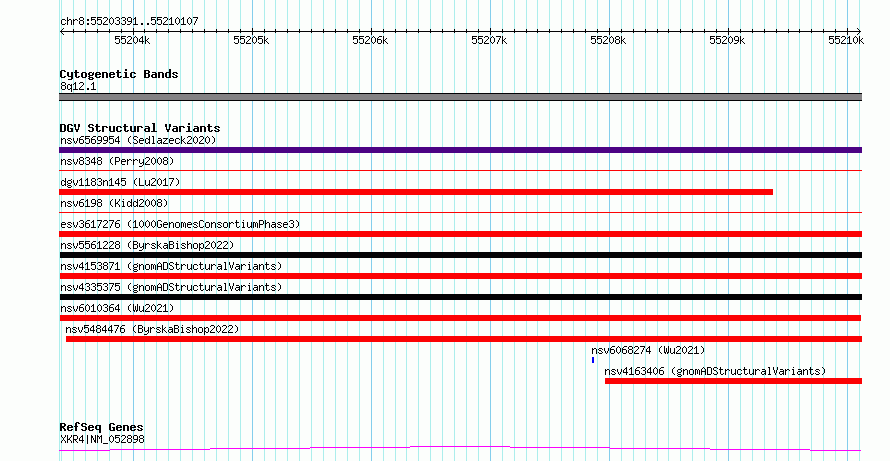Select the red nsv5484476 variant bar
This screenshot has height=461, width=890.
point(464,339)
